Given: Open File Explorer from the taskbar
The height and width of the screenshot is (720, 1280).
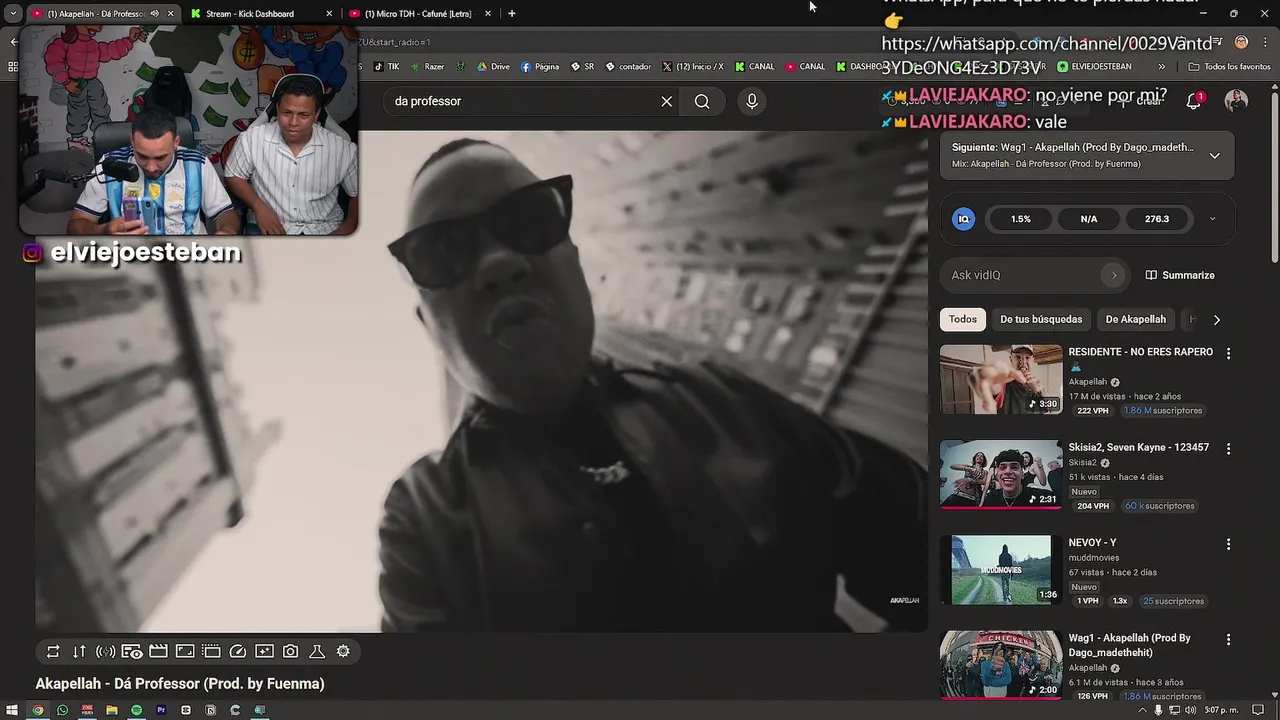Looking at the screenshot, I should [x=112, y=710].
